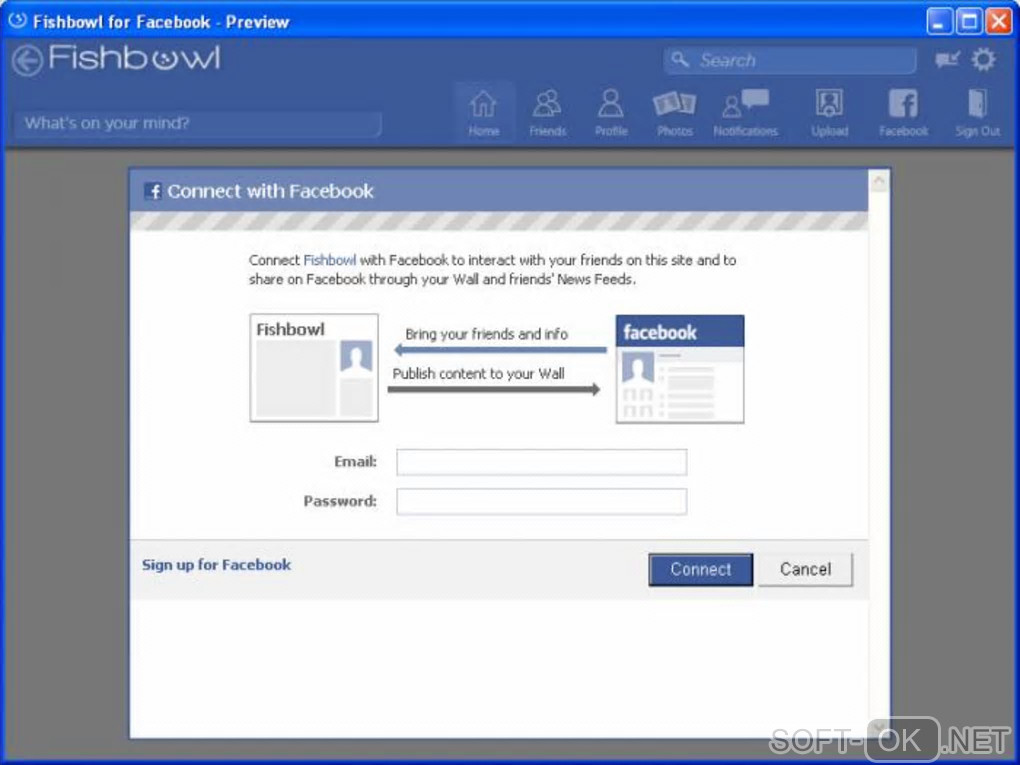The height and width of the screenshot is (765, 1020).
Task: Click the Fishbowl page preview thumbnail
Action: (x=314, y=368)
